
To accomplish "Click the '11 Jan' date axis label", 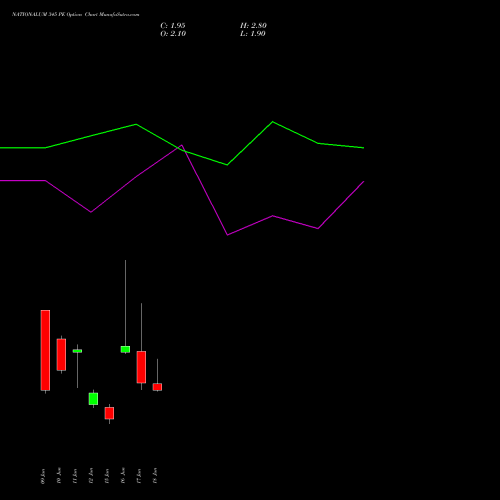I will pyautogui.click(x=75, y=476).
